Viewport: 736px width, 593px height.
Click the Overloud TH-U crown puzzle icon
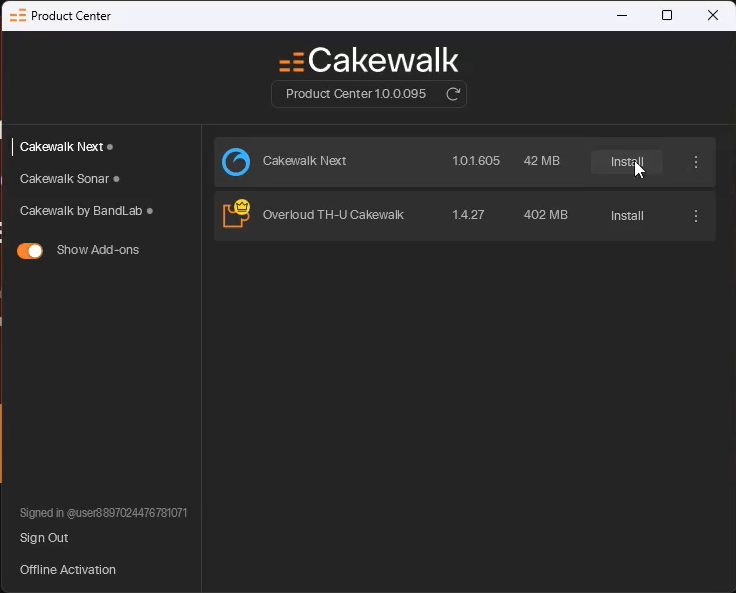click(x=236, y=214)
